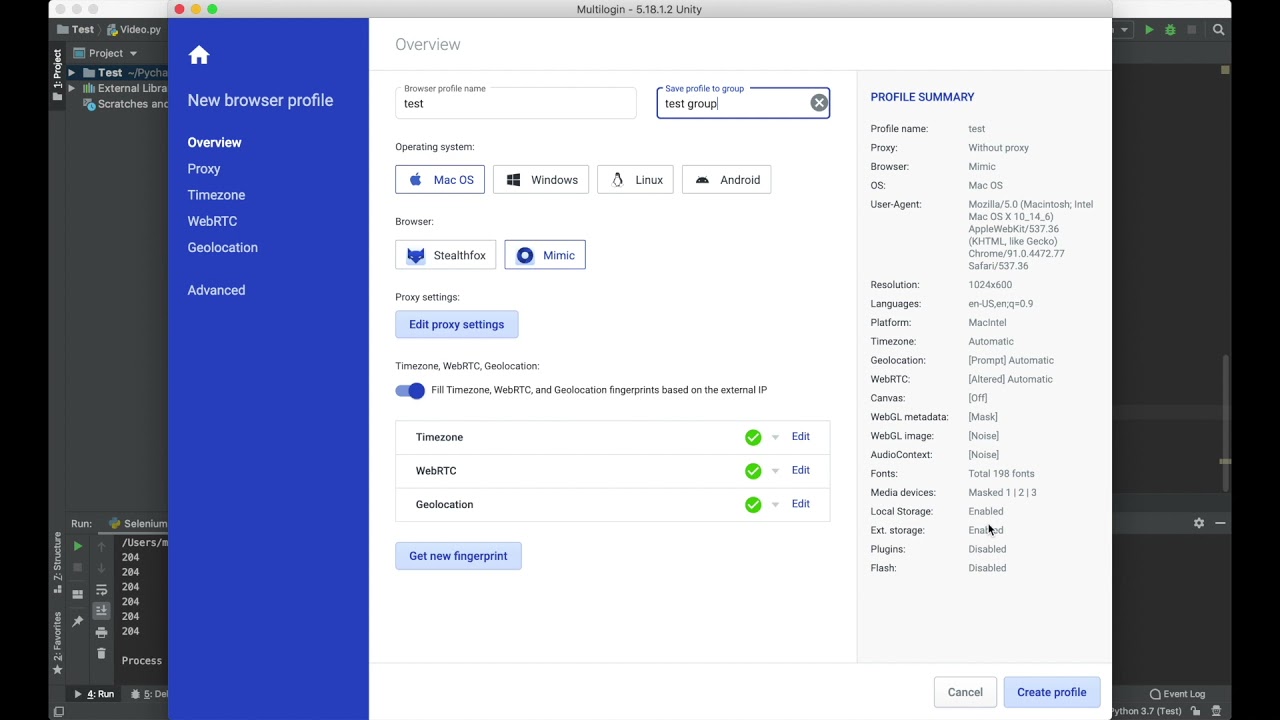Toggle Fill Timezone, WebRTC, Geolocation switch
This screenshot has width=1280, height=720.
410,390
